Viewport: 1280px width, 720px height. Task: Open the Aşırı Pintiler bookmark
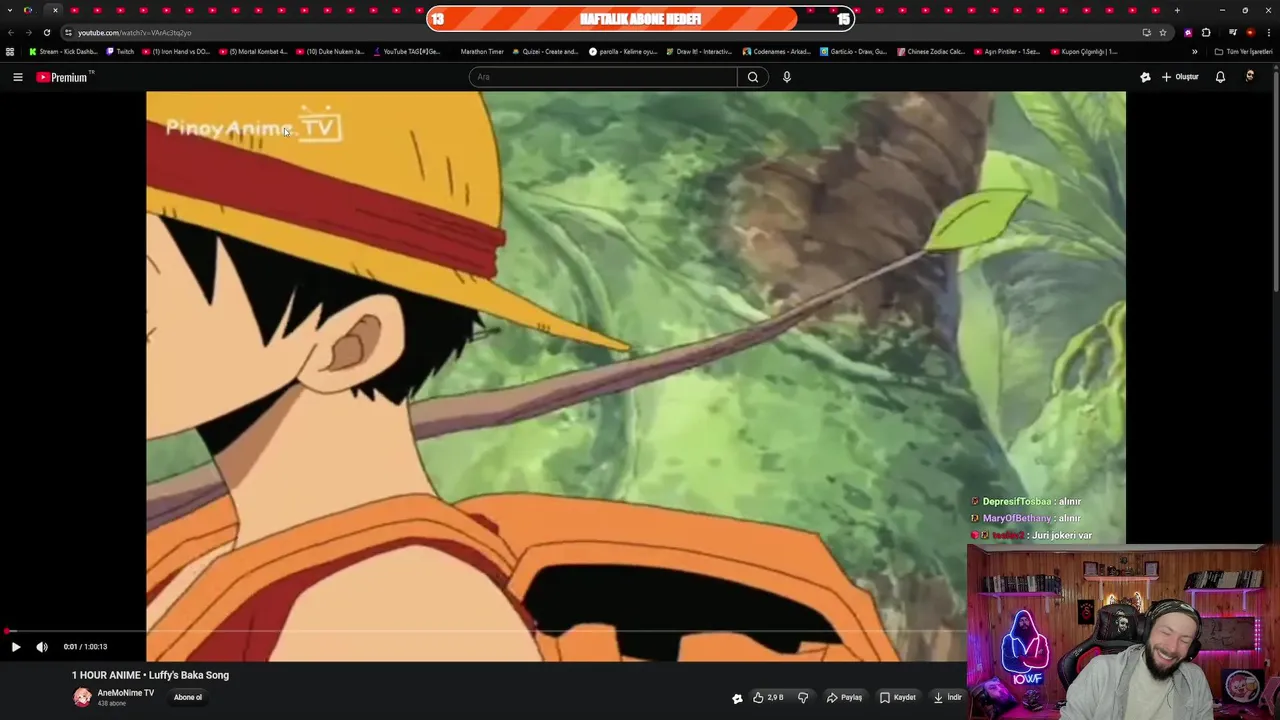(x=1008, y=51)
